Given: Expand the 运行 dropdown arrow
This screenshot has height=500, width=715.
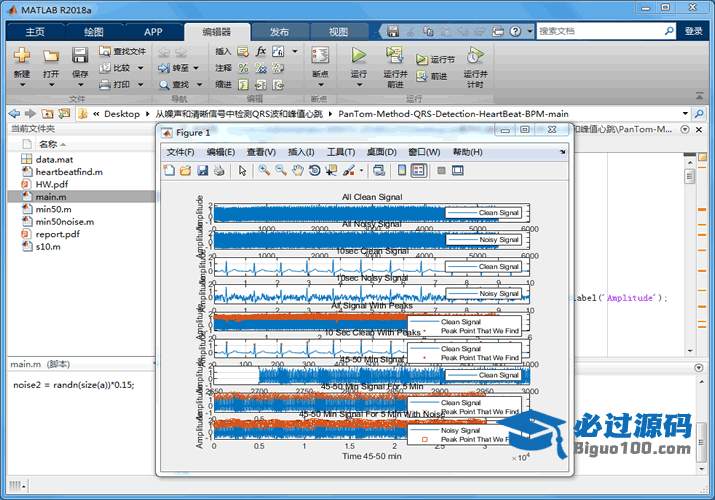Looking at the screenshot, I should tap(359, 85).
